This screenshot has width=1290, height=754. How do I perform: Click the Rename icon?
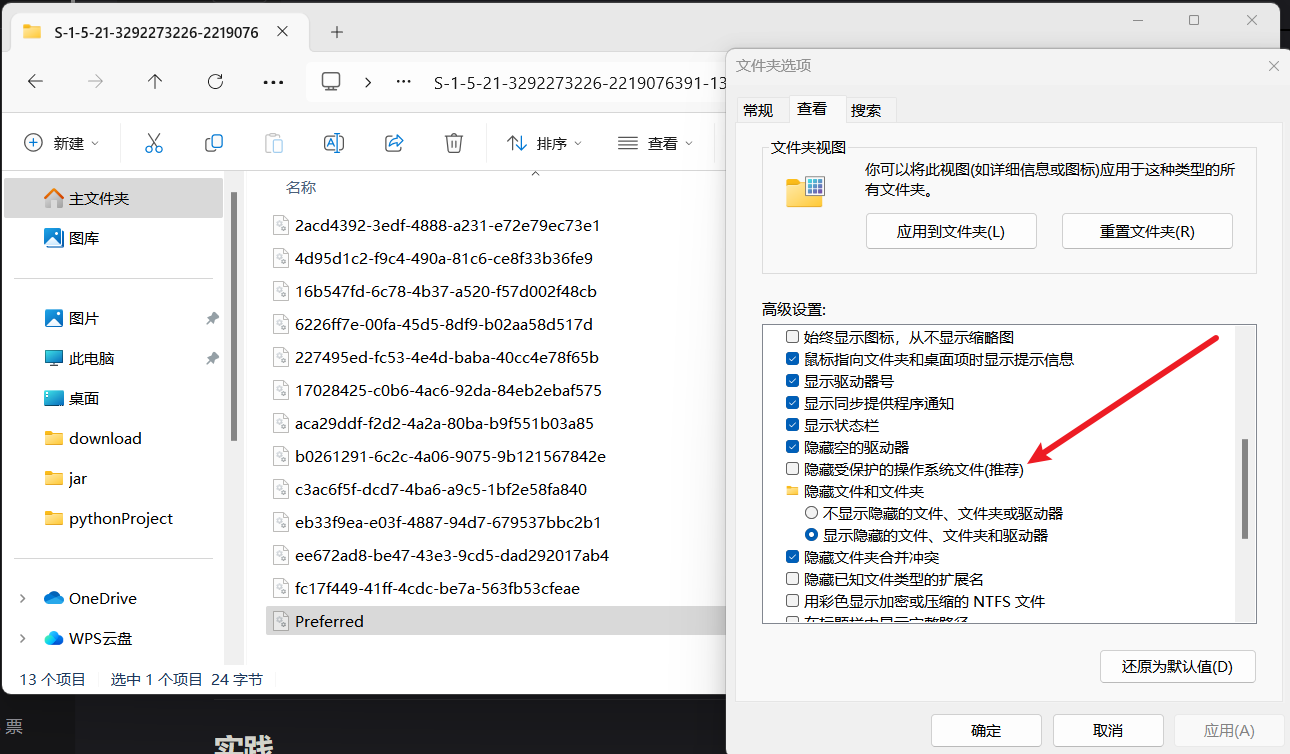334,143
